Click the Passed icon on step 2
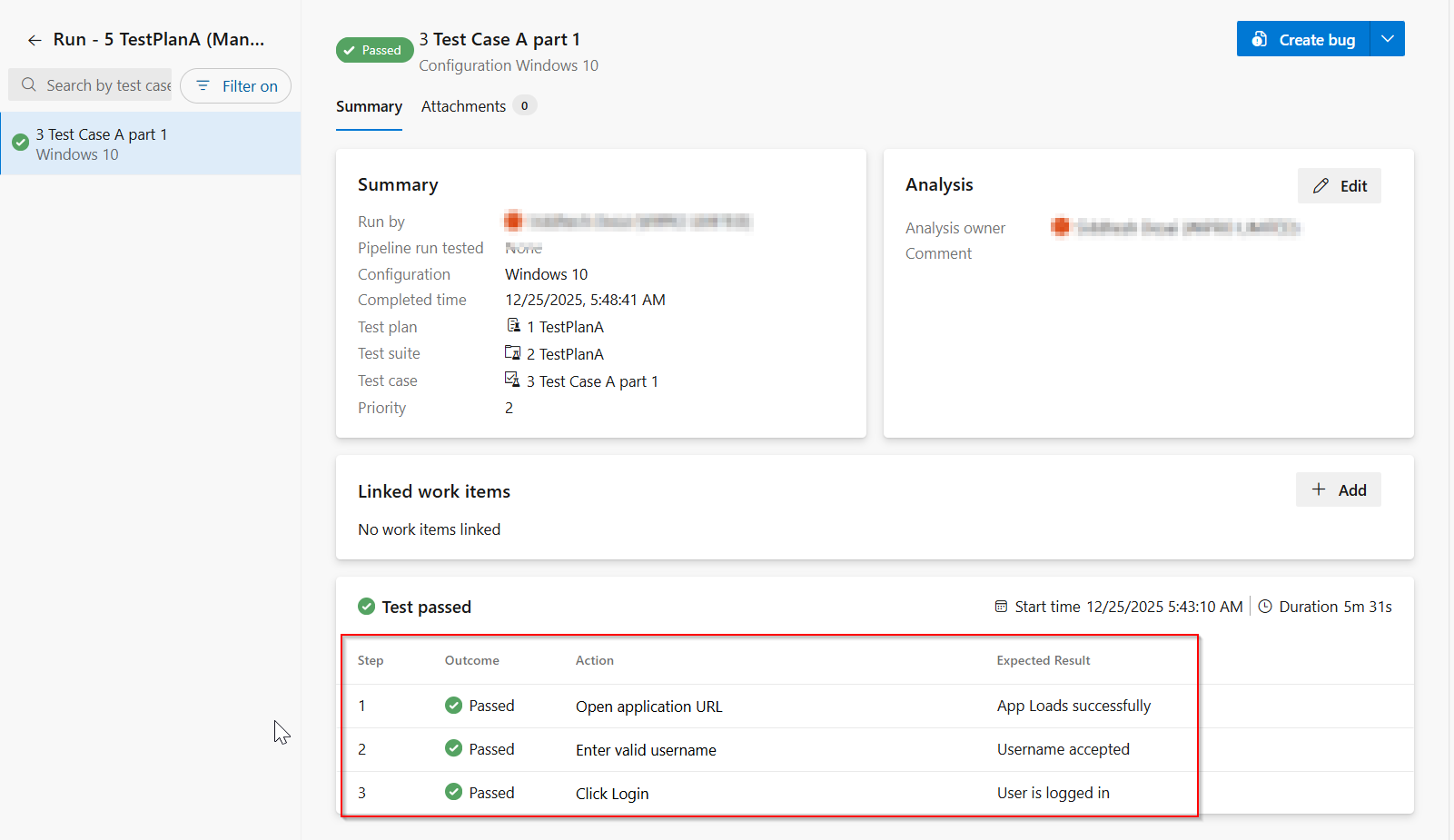Screen dimensions: 1454x840 pos(454,748)
